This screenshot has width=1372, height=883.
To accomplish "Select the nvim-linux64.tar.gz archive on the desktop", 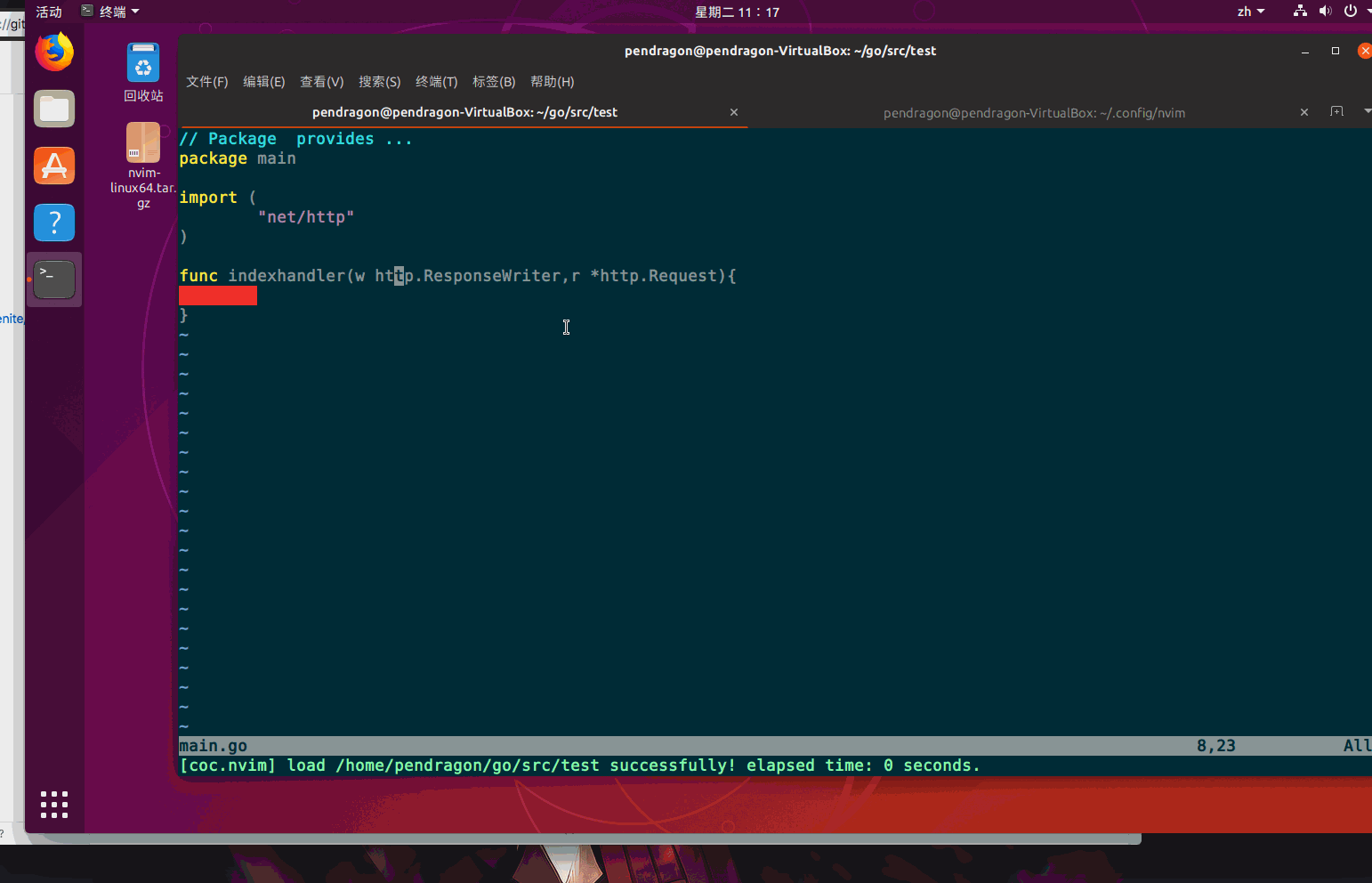I will 143,142.
